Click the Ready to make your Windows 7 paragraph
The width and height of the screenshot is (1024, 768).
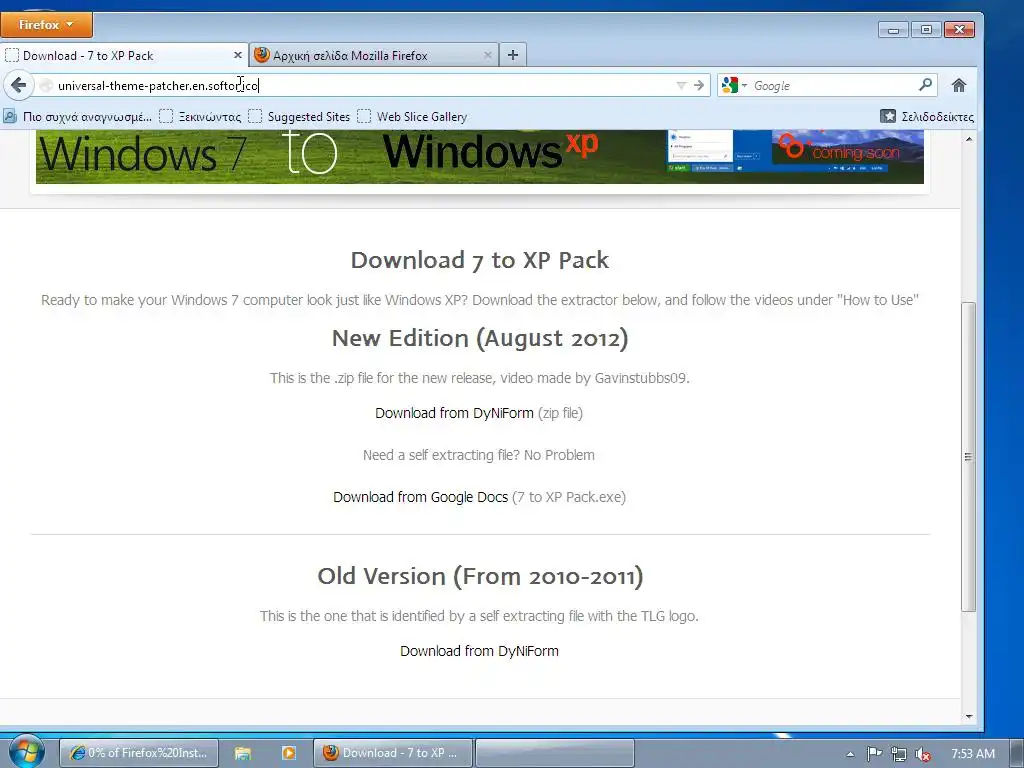(x=479, y=300)
